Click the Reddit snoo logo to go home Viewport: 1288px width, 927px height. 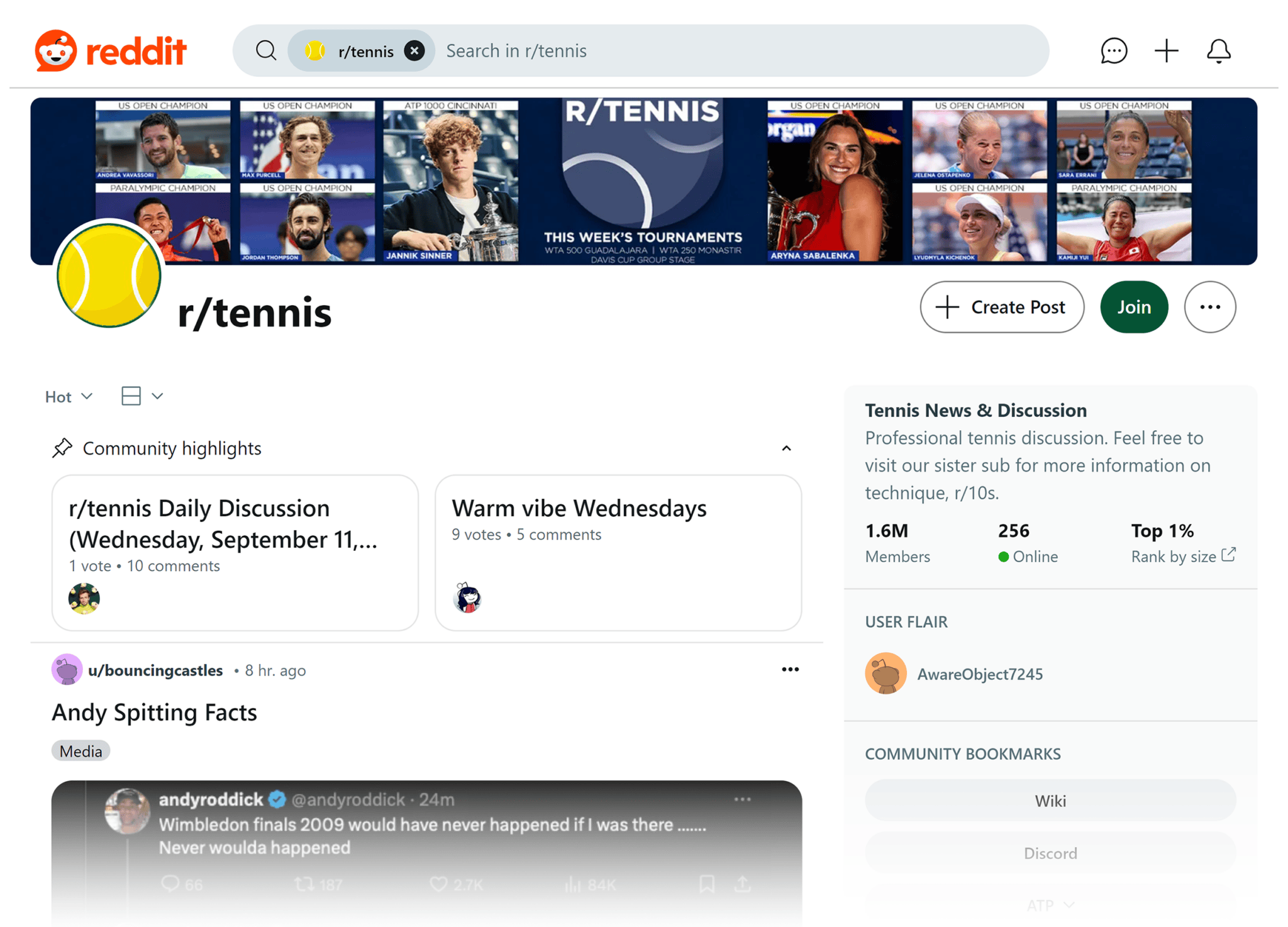(x=55, y=50)
